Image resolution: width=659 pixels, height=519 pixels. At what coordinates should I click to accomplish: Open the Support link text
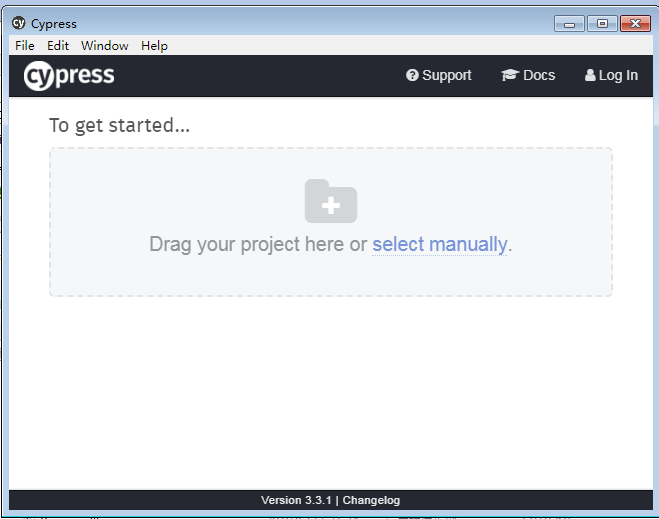(x=446, y=75)
